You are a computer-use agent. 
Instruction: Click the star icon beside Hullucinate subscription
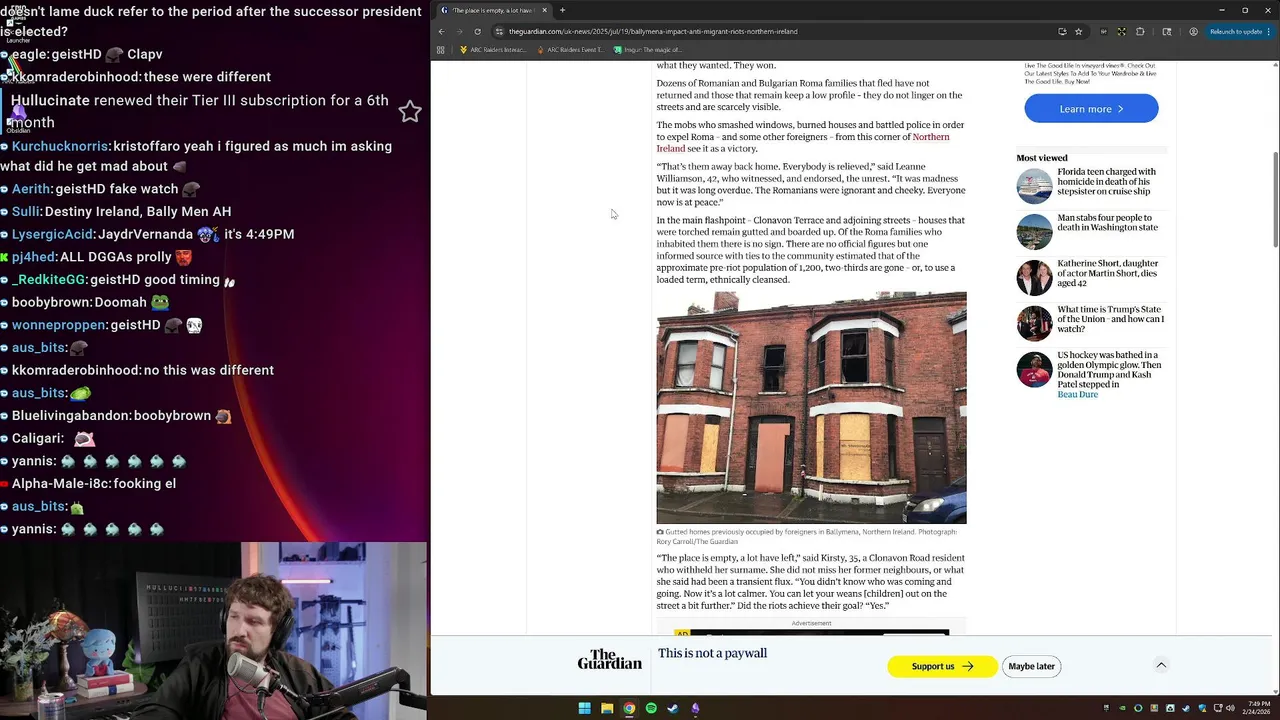click(410, 111)
